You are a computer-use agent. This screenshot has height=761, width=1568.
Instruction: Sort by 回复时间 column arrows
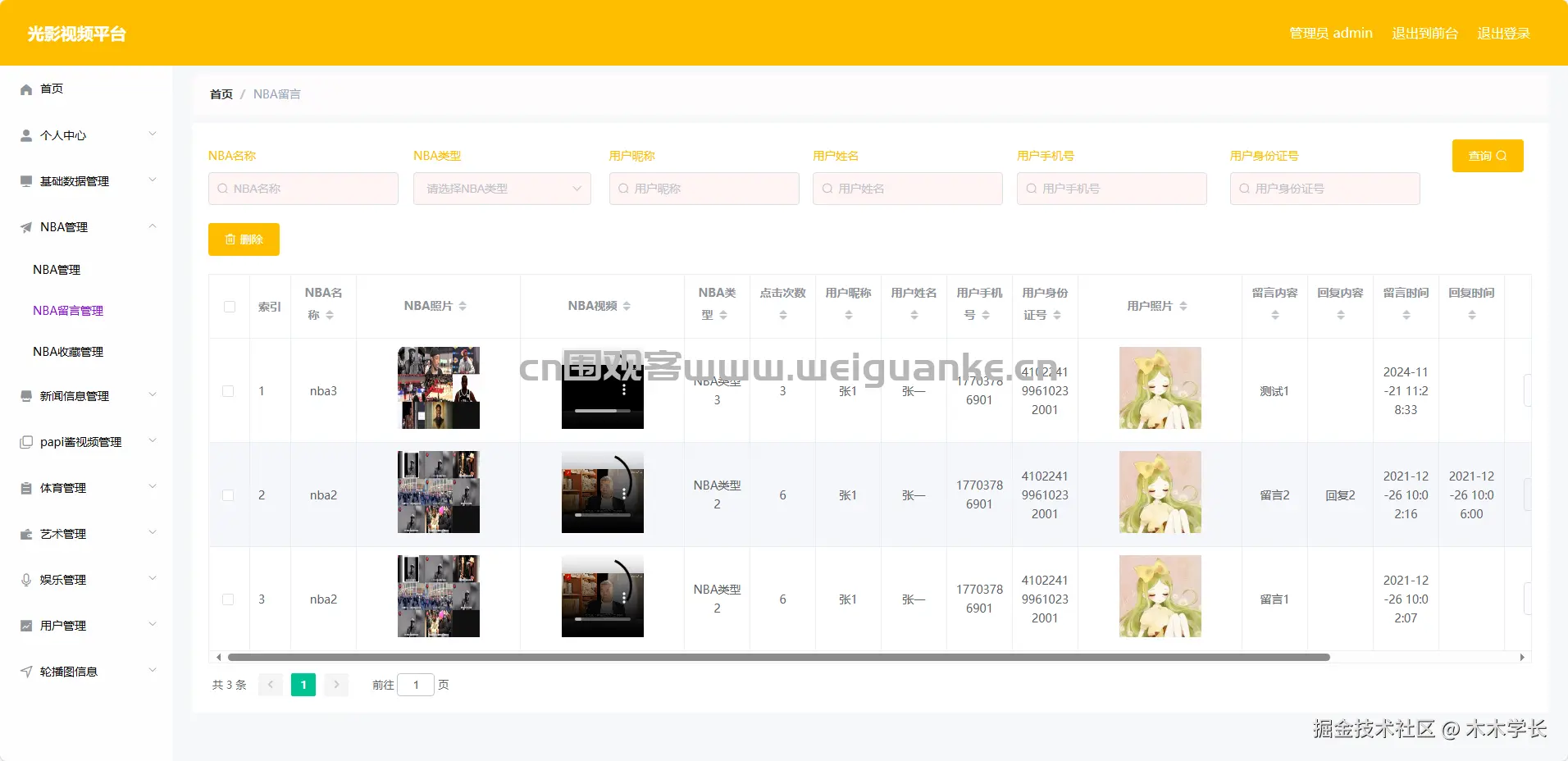click(1472, 315)
